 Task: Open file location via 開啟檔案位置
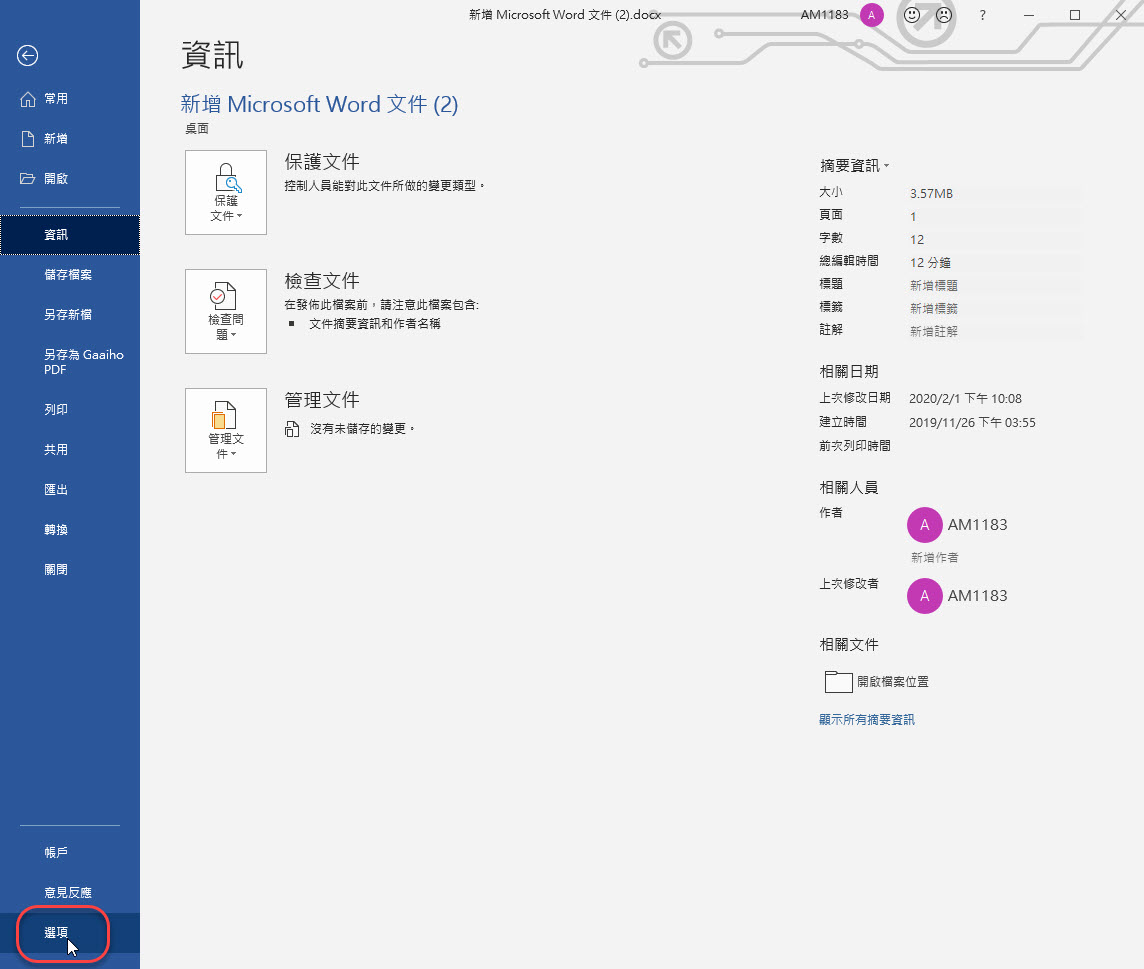coord(876,682)
